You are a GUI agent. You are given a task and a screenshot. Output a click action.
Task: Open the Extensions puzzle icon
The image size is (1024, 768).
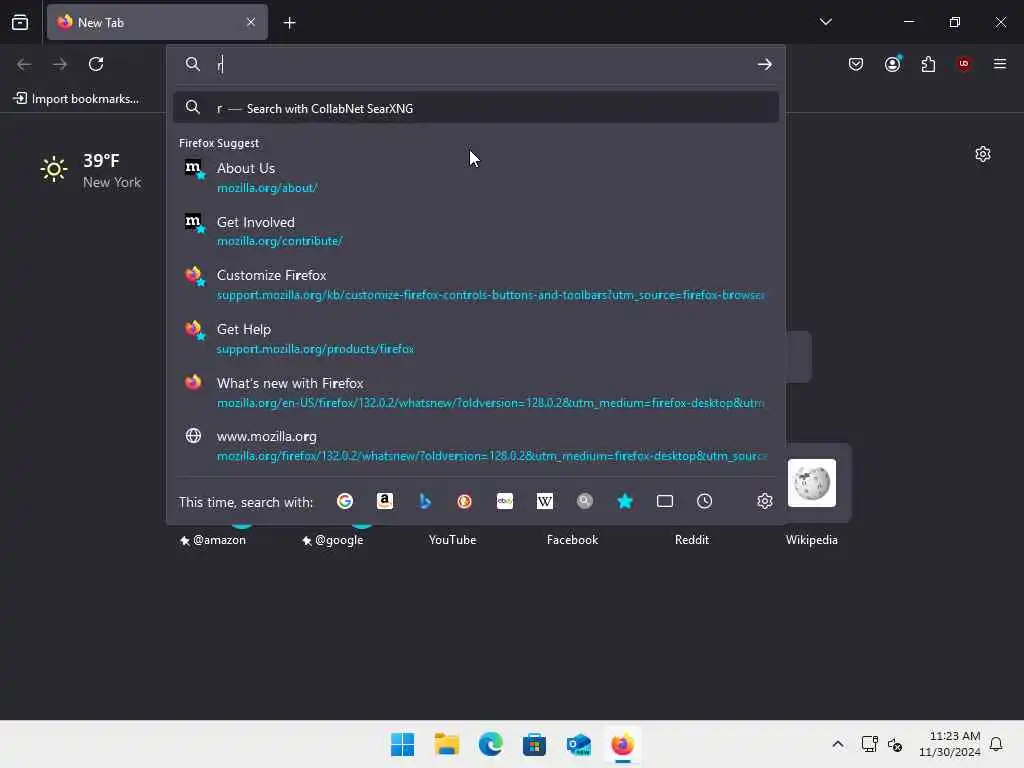(x=928, y=64)
